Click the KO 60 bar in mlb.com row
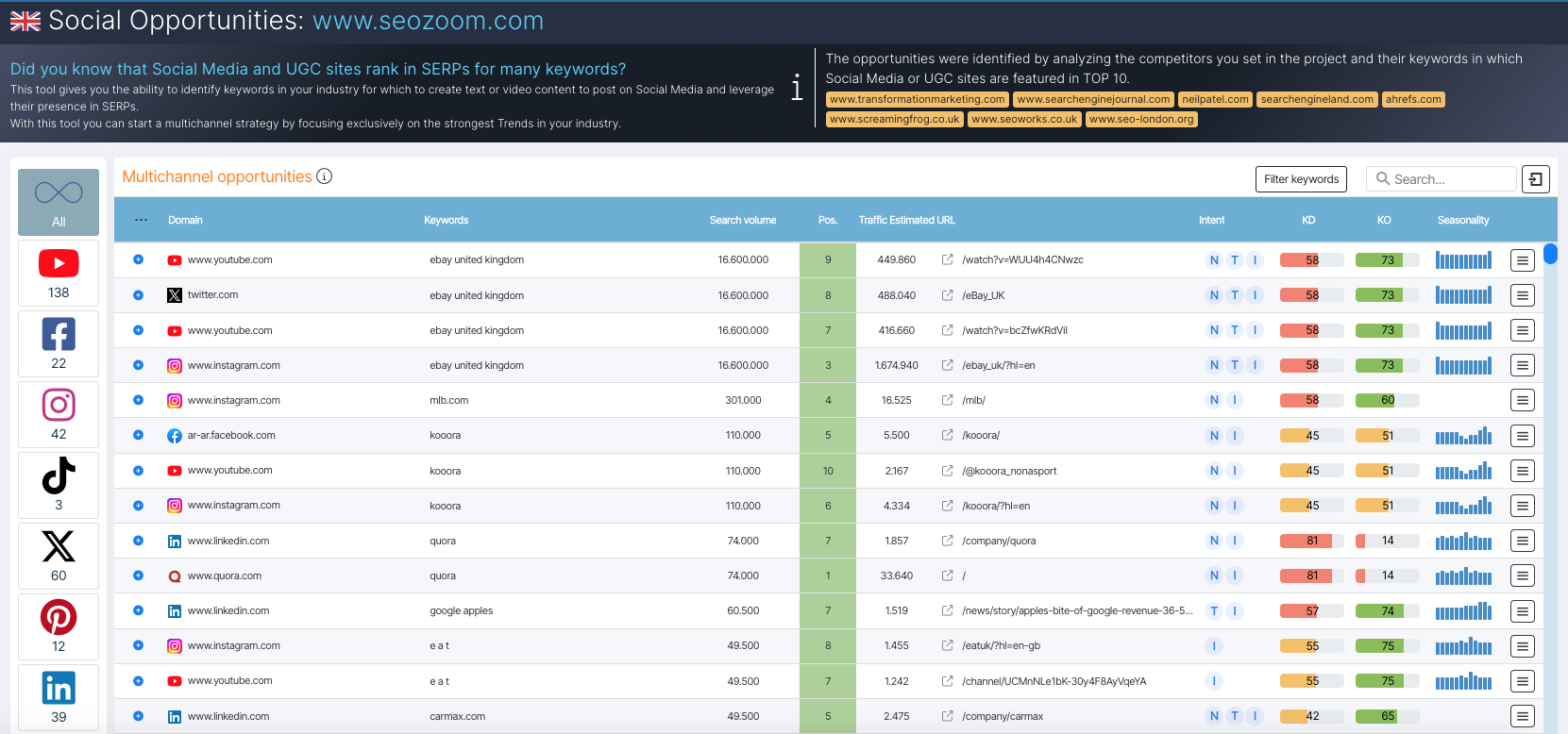 (x=1388, y=400)
